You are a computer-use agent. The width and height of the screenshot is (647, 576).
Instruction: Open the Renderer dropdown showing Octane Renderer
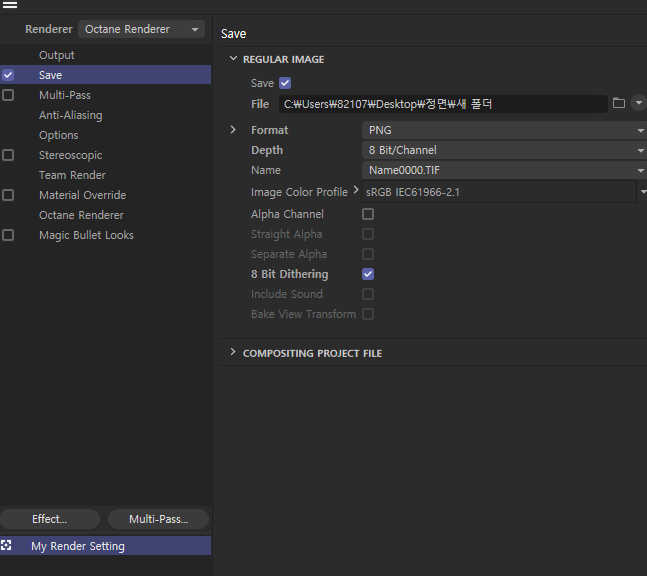click(x=141, y=29)
